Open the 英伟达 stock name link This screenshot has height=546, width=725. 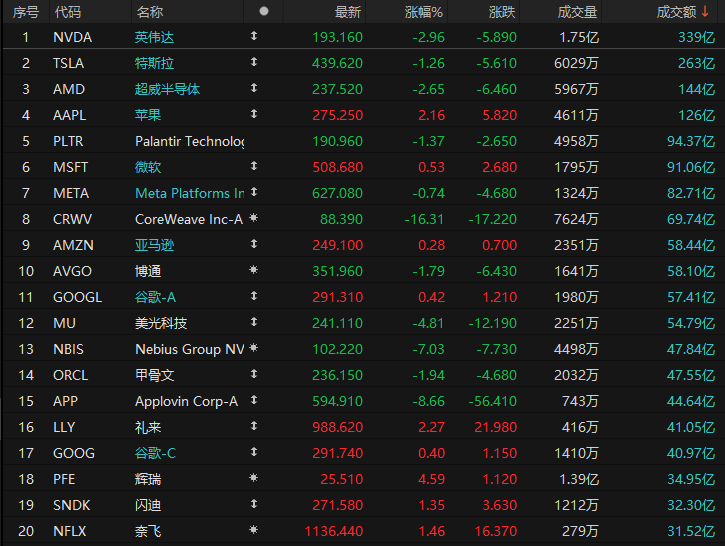[x=154, y=37]
